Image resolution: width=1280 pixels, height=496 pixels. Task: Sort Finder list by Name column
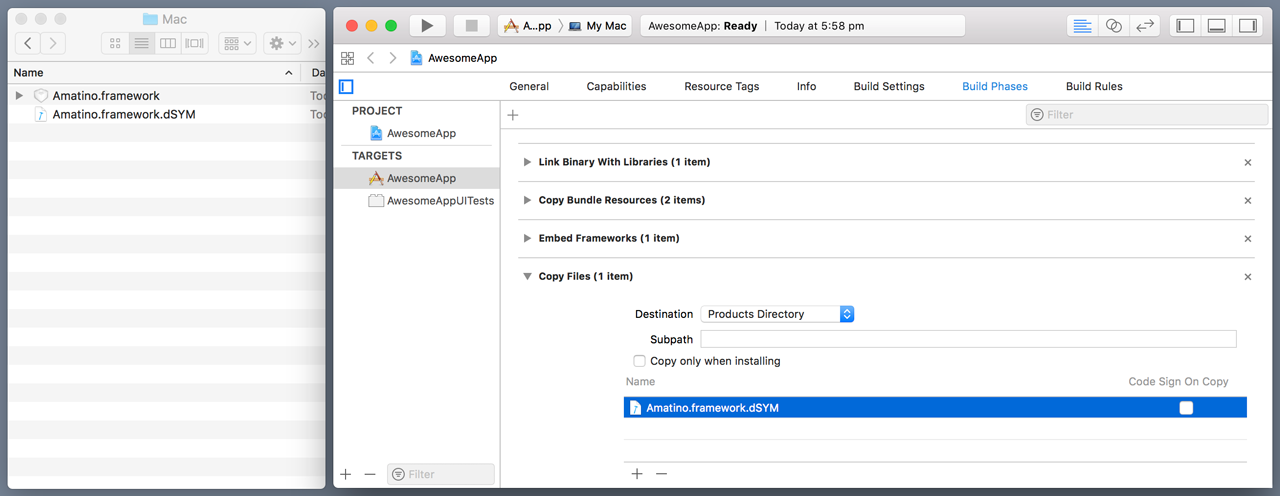(153, 73)
